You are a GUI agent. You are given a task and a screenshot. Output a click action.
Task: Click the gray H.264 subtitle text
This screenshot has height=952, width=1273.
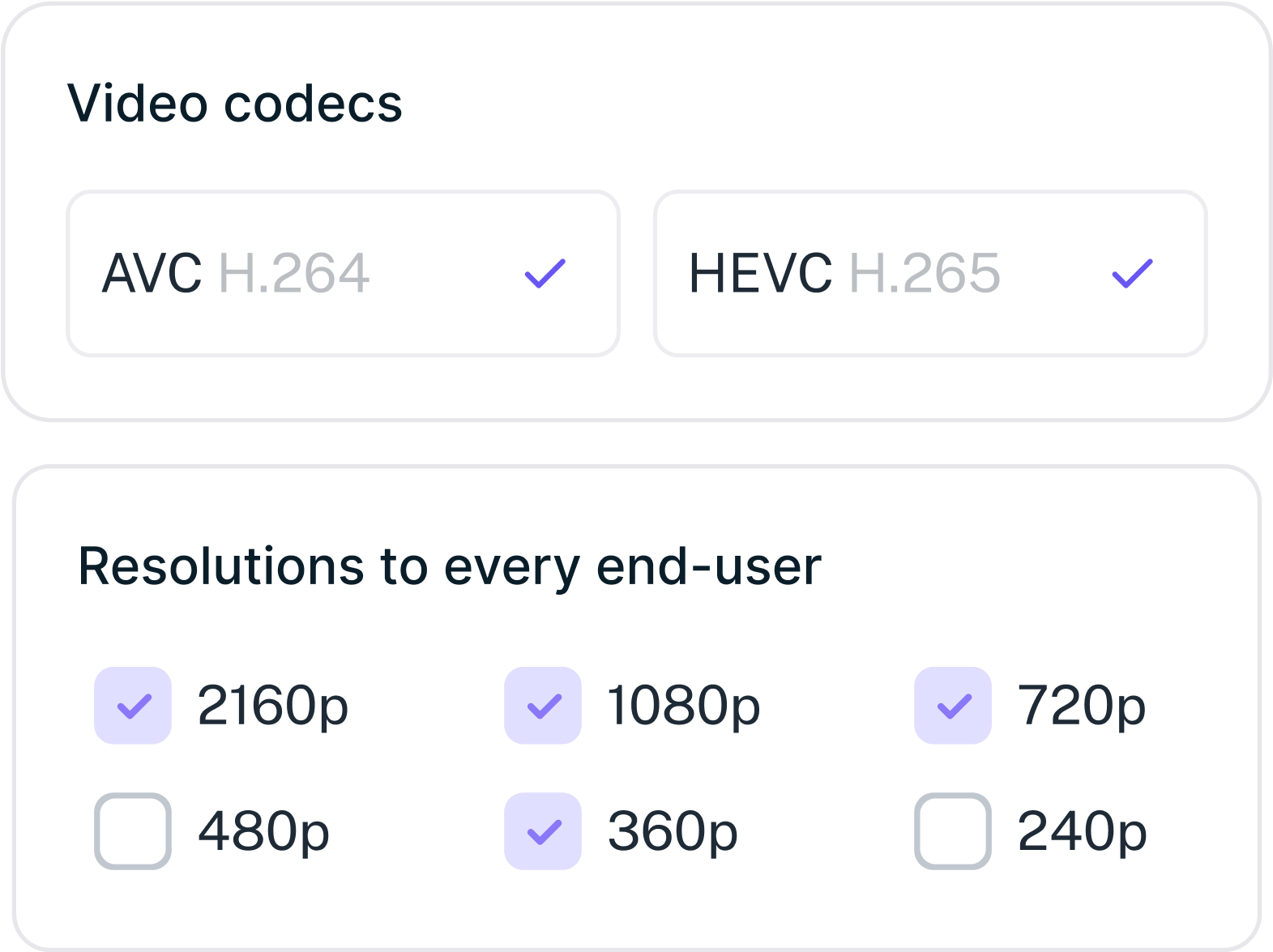pos(294,273)
